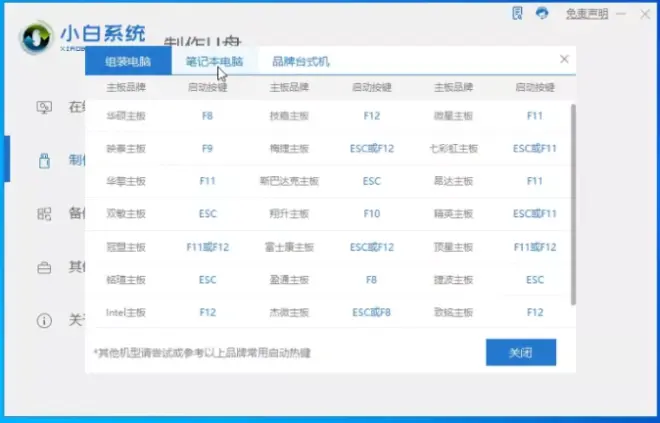Click the F12 key beside 技嘉主板
This screenshot has height=423, width=660.
click(x=372, y=116)
